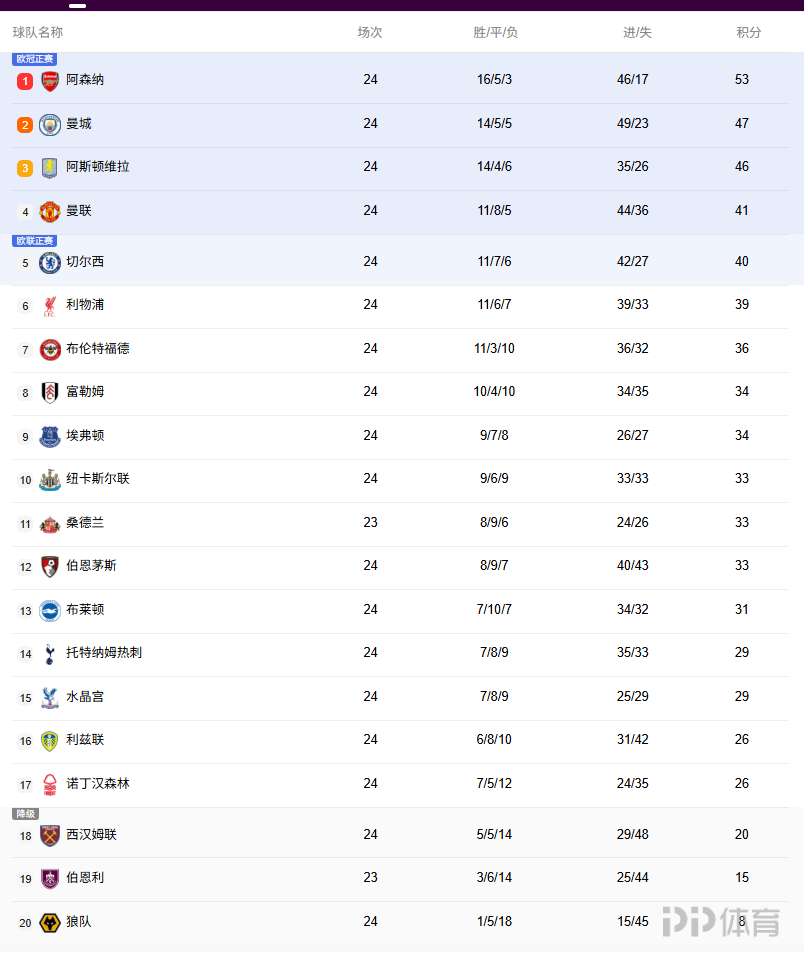808x965 pixels.
Task: Click the 诺丁汉森林 team name
Action: tap(98, 784)
